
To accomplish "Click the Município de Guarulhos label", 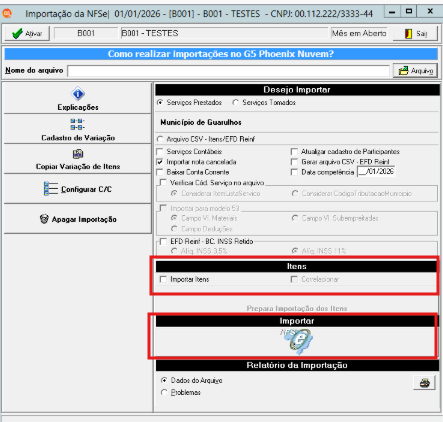I will (x=201, y=122).
